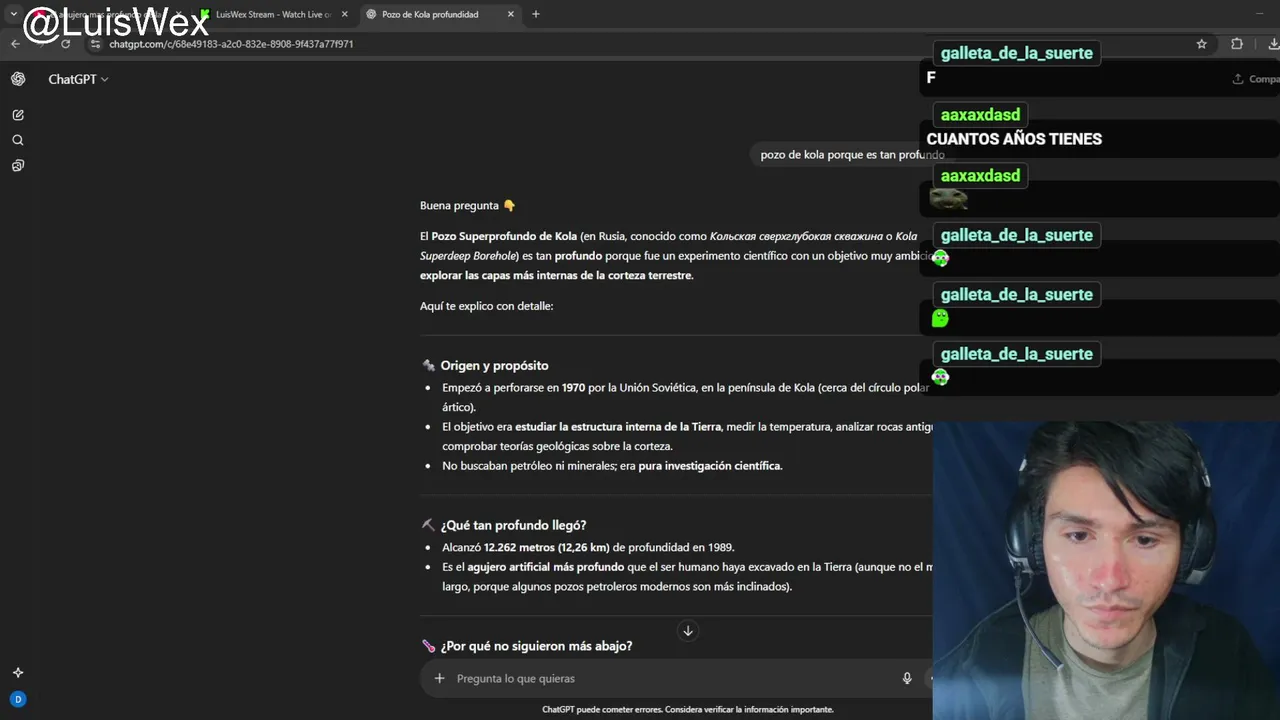Click the sparkle icon near sidebar bottom
The height and width of the screenshot is (720, 1280).
pos(18,673)
